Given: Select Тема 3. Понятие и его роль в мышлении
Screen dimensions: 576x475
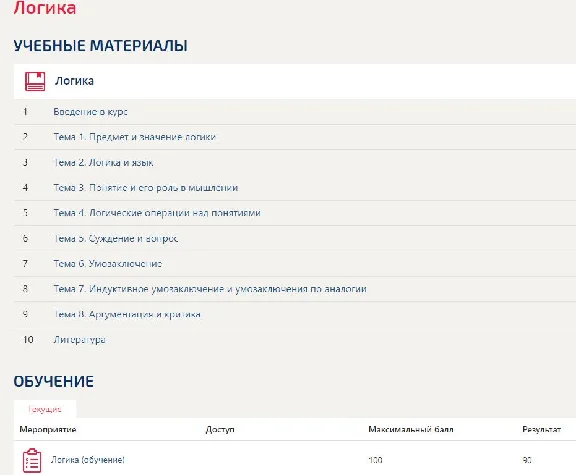Looking at the screenshot, I should (x=146, y=188).
